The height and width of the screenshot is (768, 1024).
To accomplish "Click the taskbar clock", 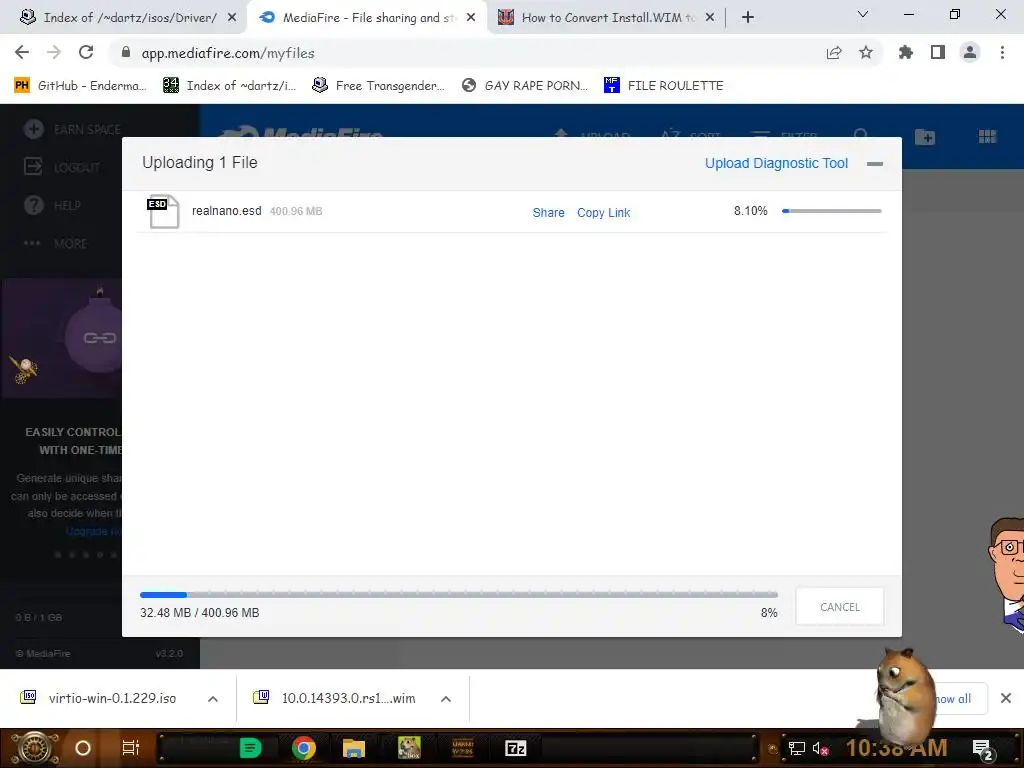I will pos(896,748).
